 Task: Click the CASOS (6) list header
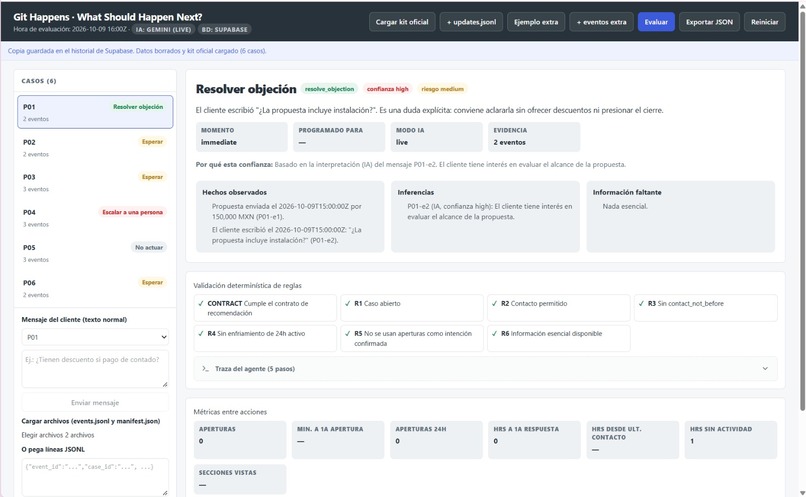point(39,81)
